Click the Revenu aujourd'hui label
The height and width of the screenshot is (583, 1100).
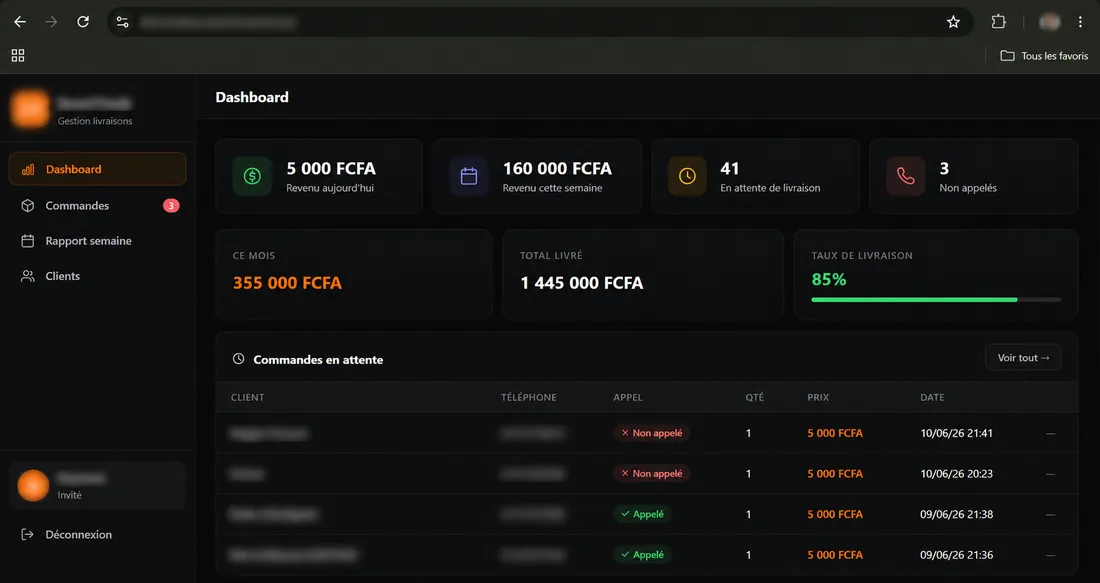pos(330,188)
